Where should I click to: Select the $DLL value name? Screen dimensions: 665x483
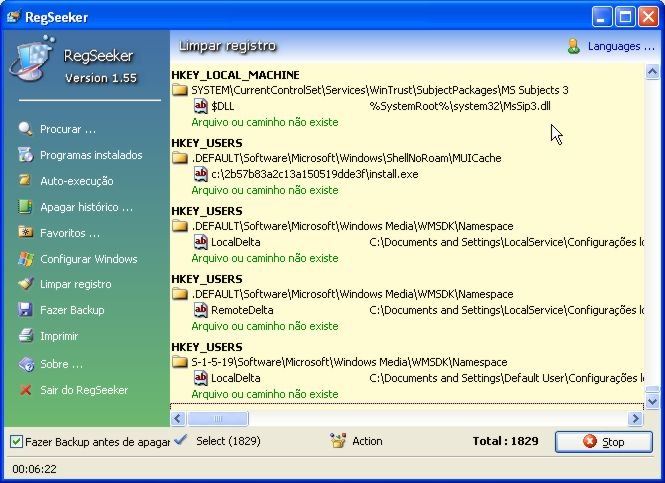coord(223,106)
